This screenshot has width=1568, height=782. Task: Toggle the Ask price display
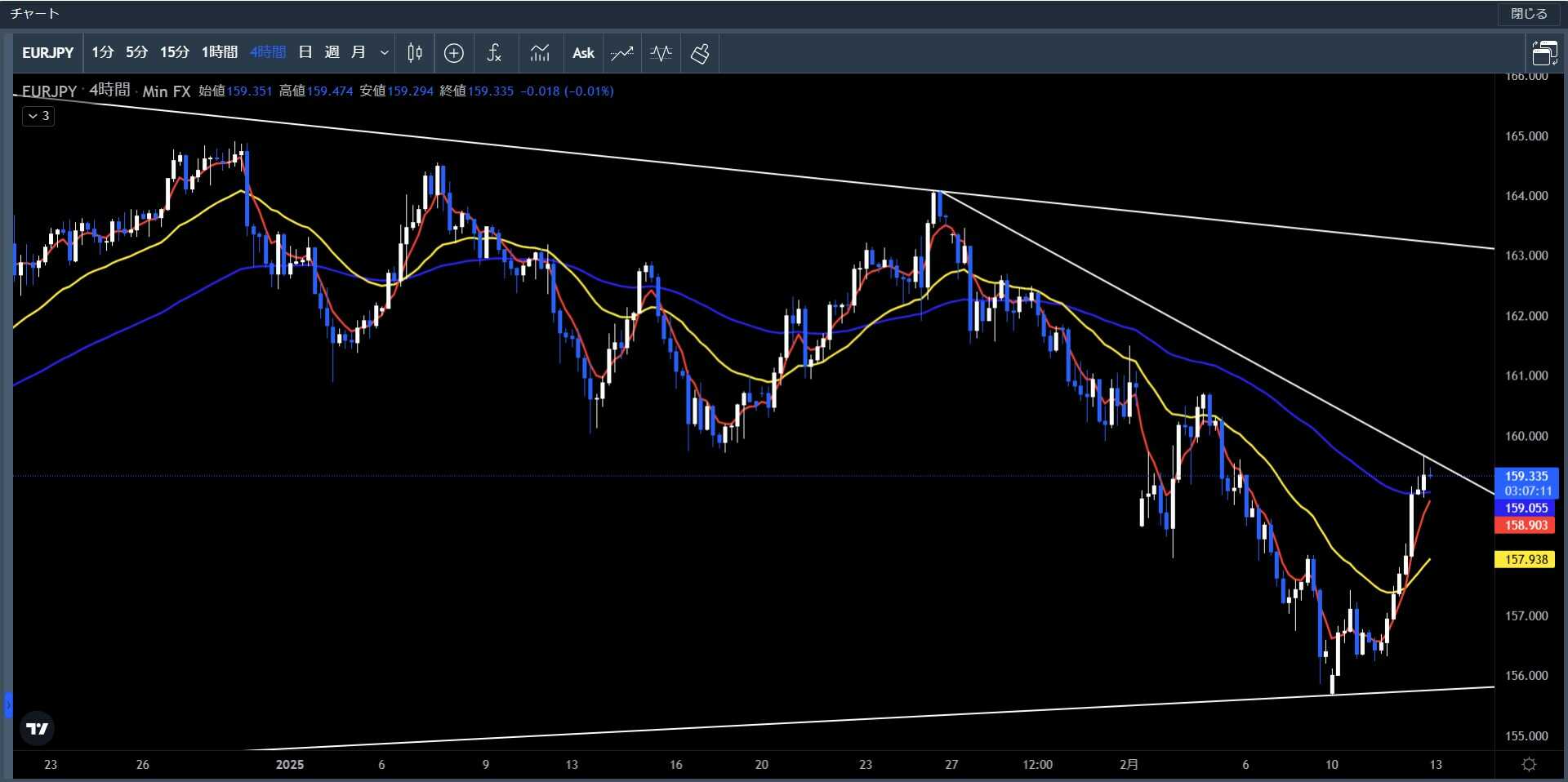[x=583, y=53]
